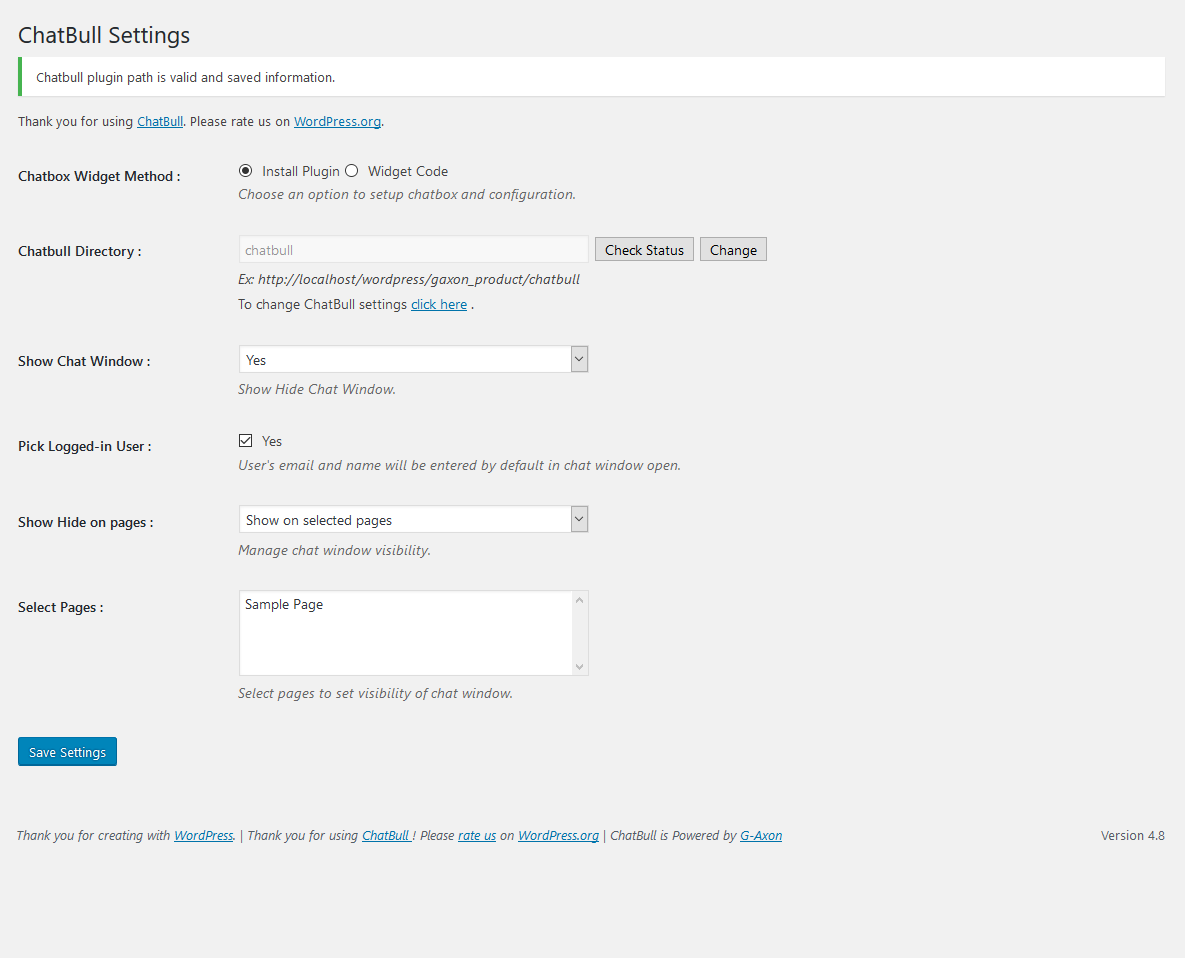Click "User's email and name" description text
The height and width of the screenshot is (958, 1185).
point(459,465)
